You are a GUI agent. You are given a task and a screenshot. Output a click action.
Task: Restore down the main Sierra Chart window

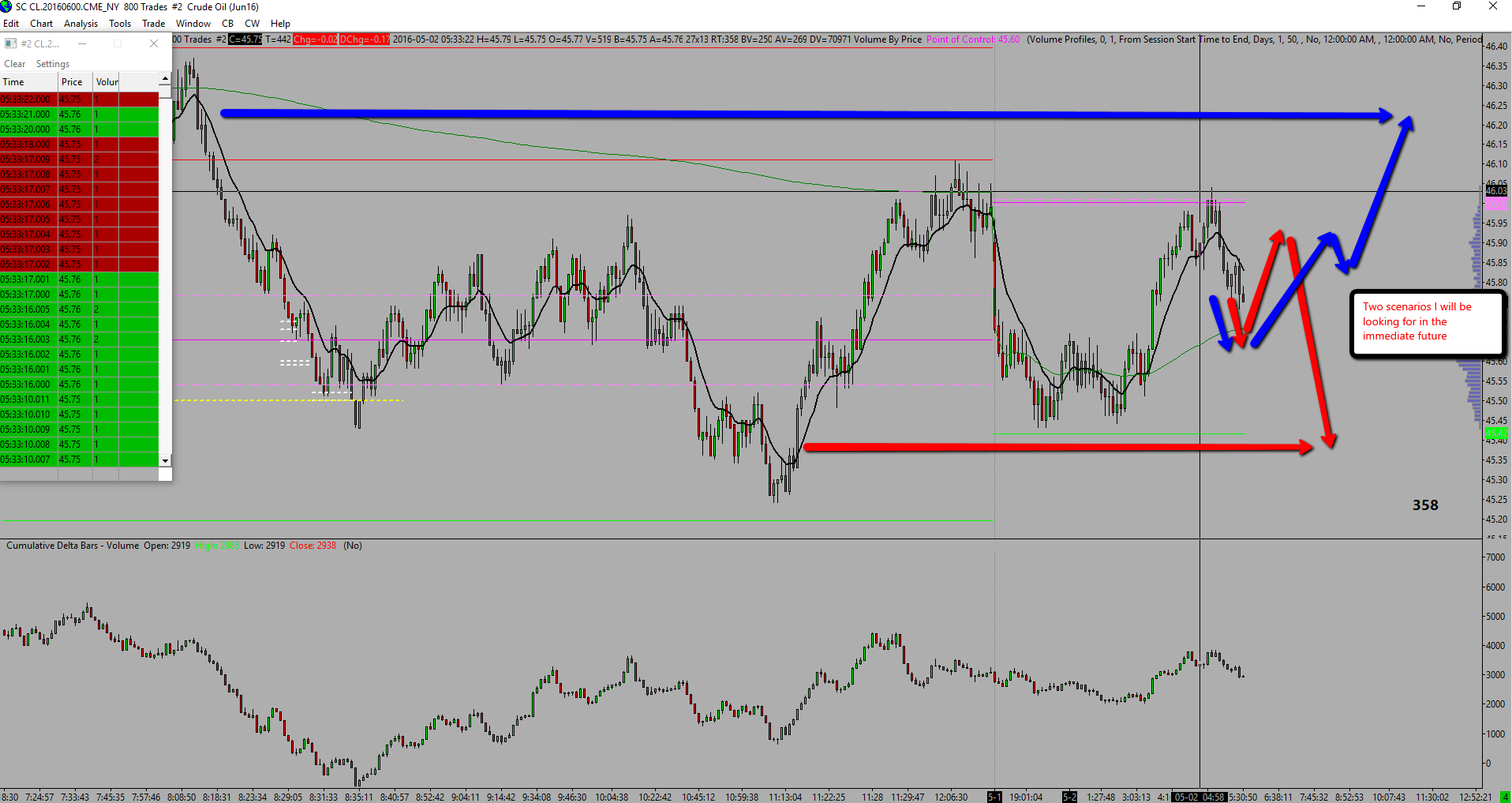(x=1457, y=6)
